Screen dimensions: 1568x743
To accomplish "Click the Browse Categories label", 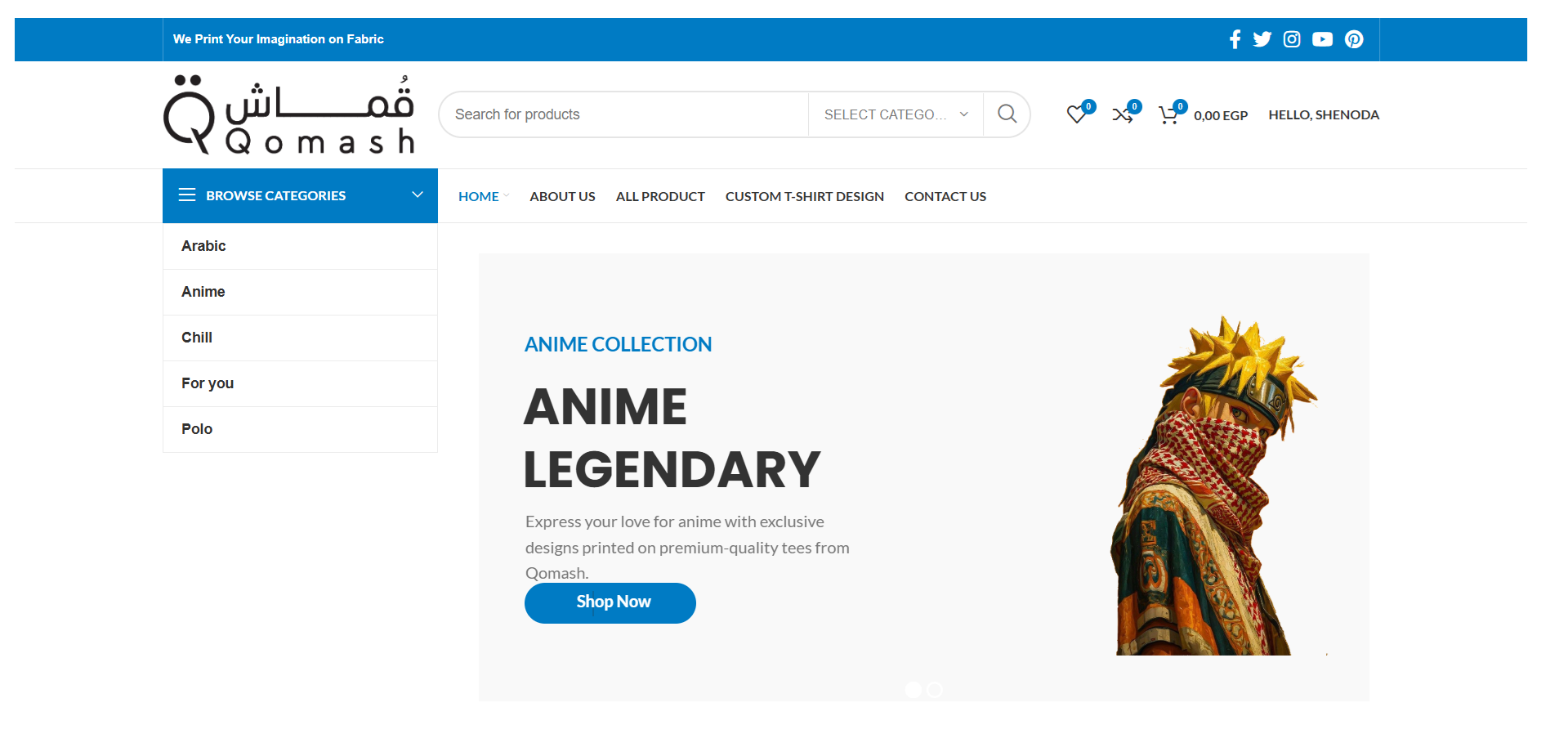I will [276, 195].
